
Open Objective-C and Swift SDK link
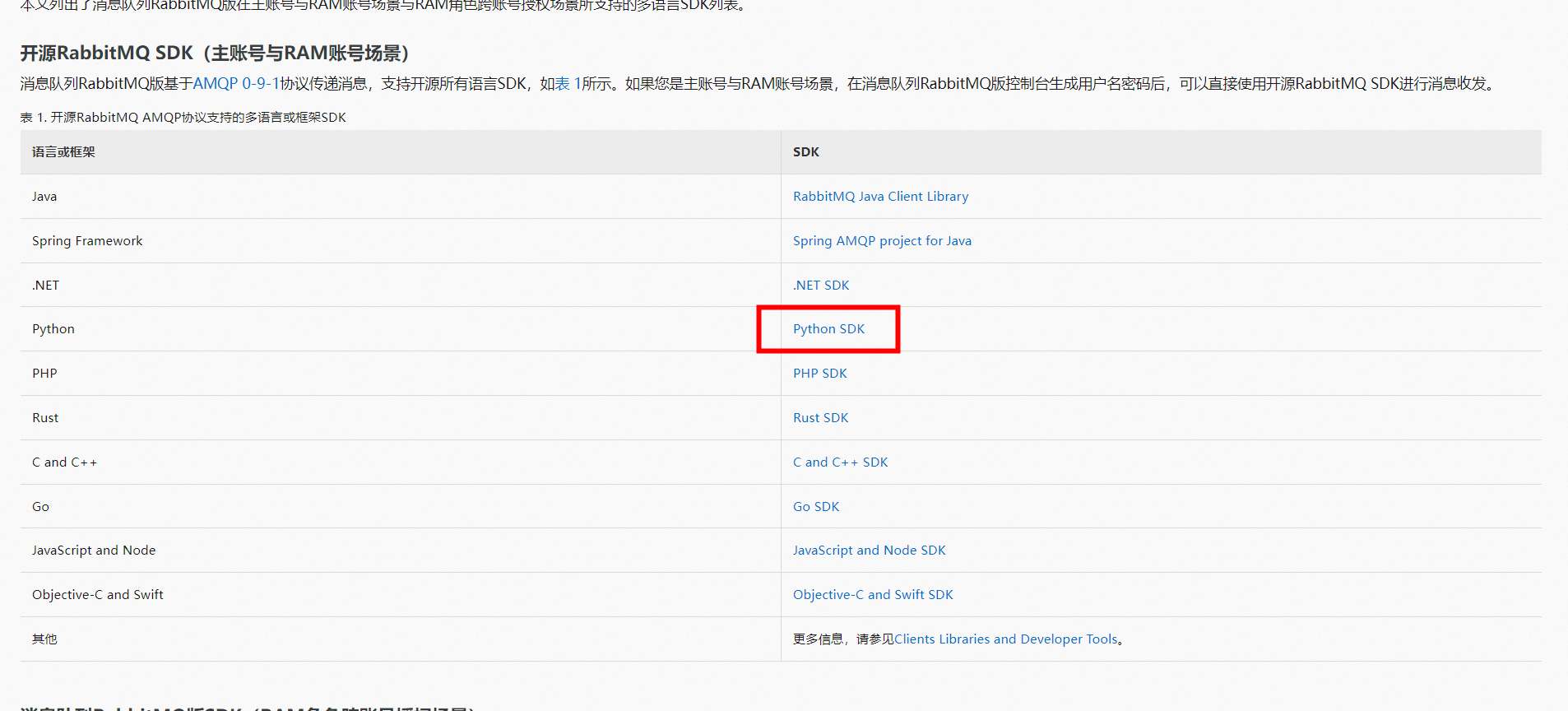pos(873,595)
